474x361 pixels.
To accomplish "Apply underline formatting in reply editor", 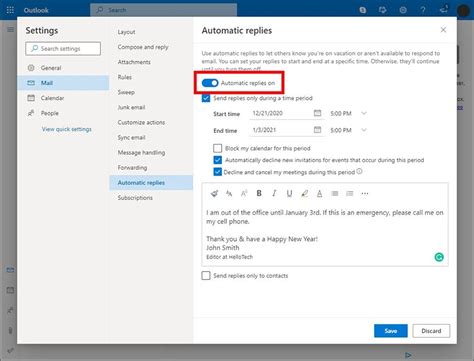I will (x=289, y=193).
